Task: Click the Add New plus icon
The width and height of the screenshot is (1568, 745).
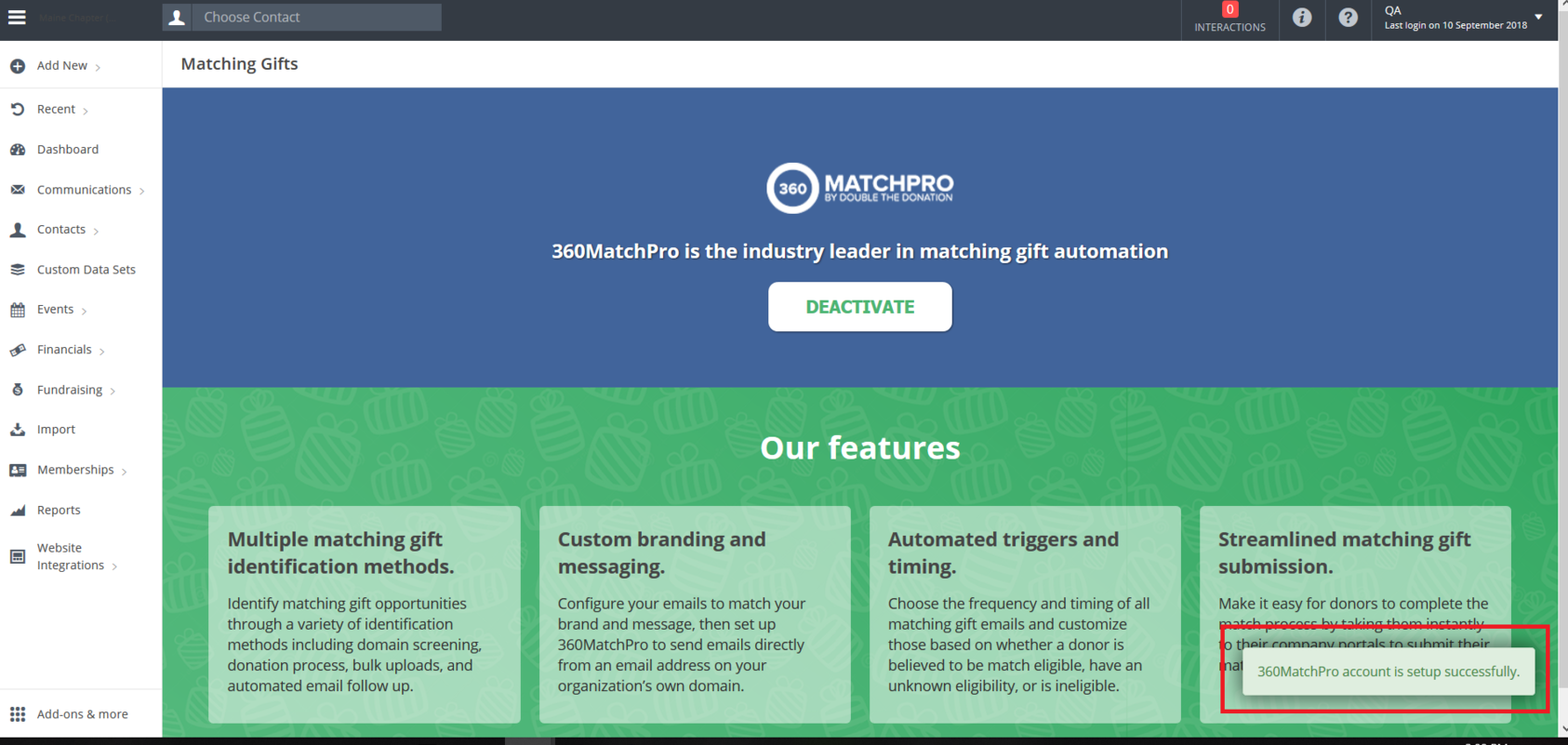Action: [18, 66]
